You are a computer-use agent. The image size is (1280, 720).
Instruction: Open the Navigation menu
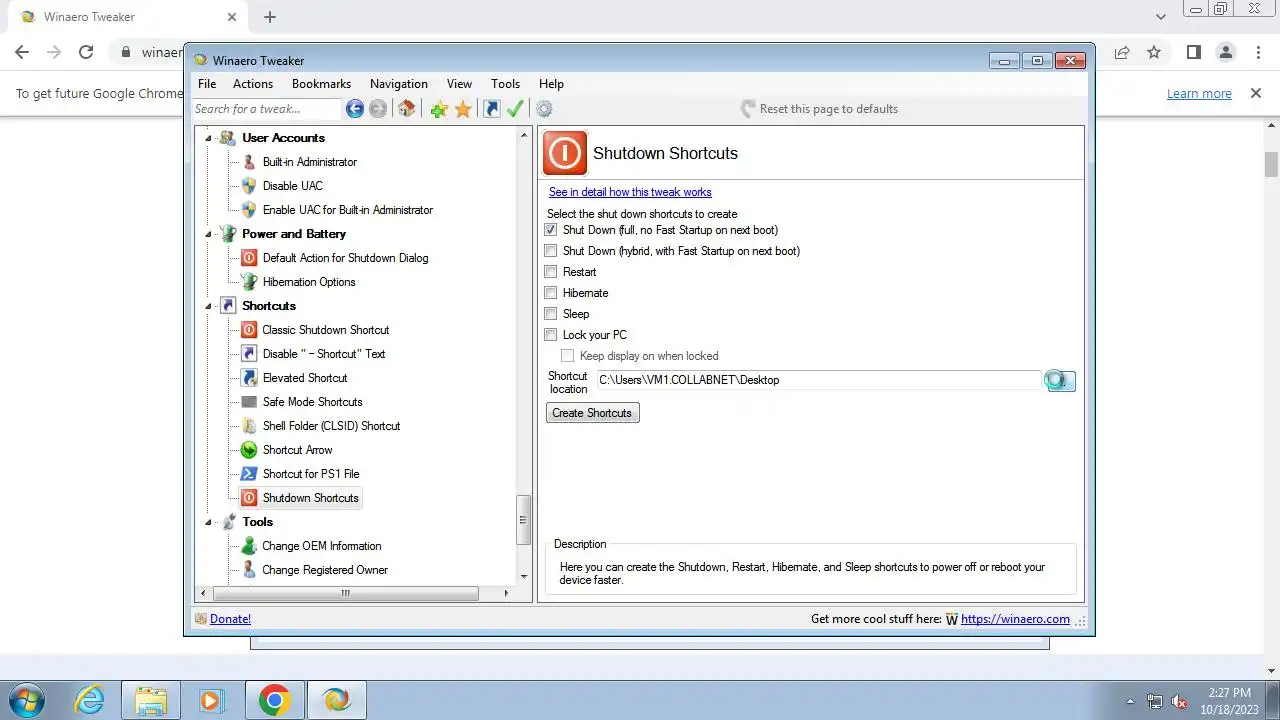(399, 84)
